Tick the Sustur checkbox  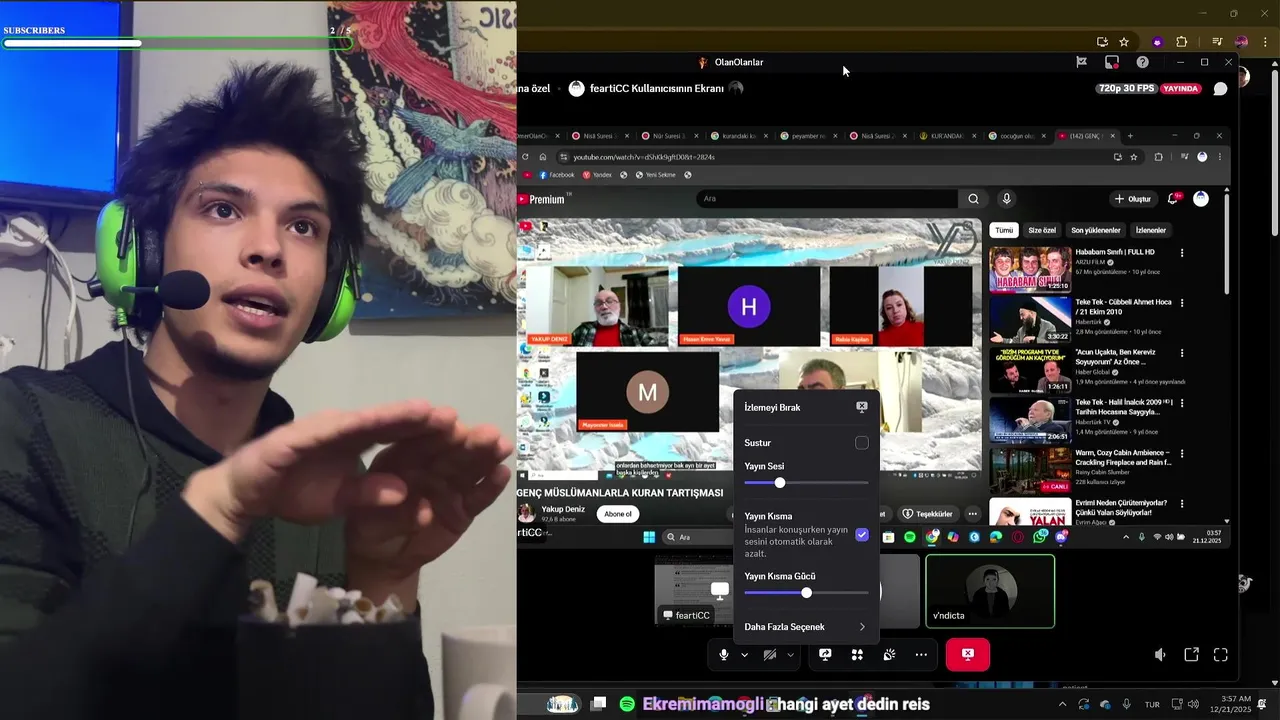click(862, 443)
